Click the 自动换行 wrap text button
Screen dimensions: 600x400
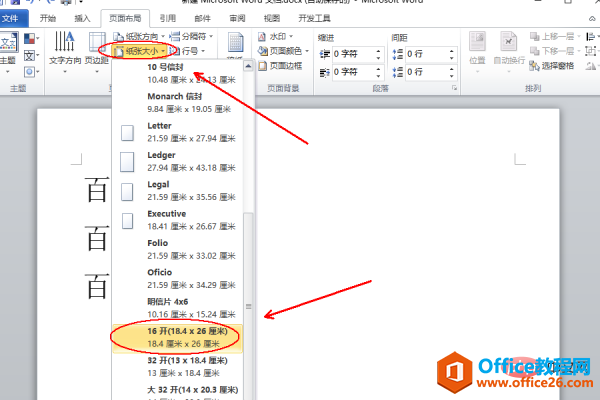[509, 53]
